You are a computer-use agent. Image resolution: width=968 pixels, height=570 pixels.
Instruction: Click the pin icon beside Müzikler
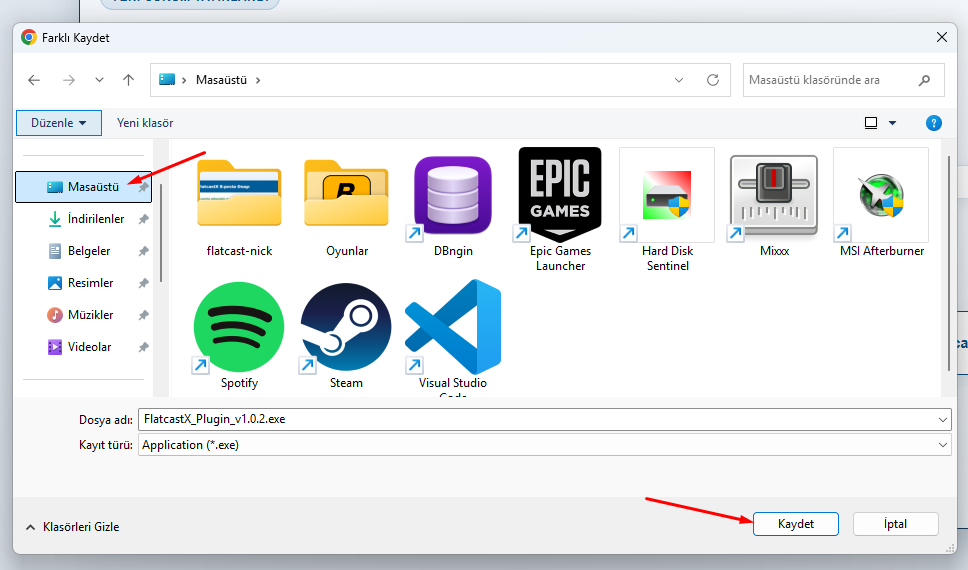click(143, 315)
